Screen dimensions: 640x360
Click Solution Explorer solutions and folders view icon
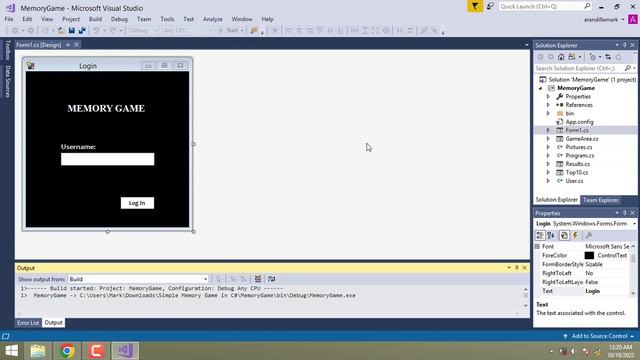572,57
